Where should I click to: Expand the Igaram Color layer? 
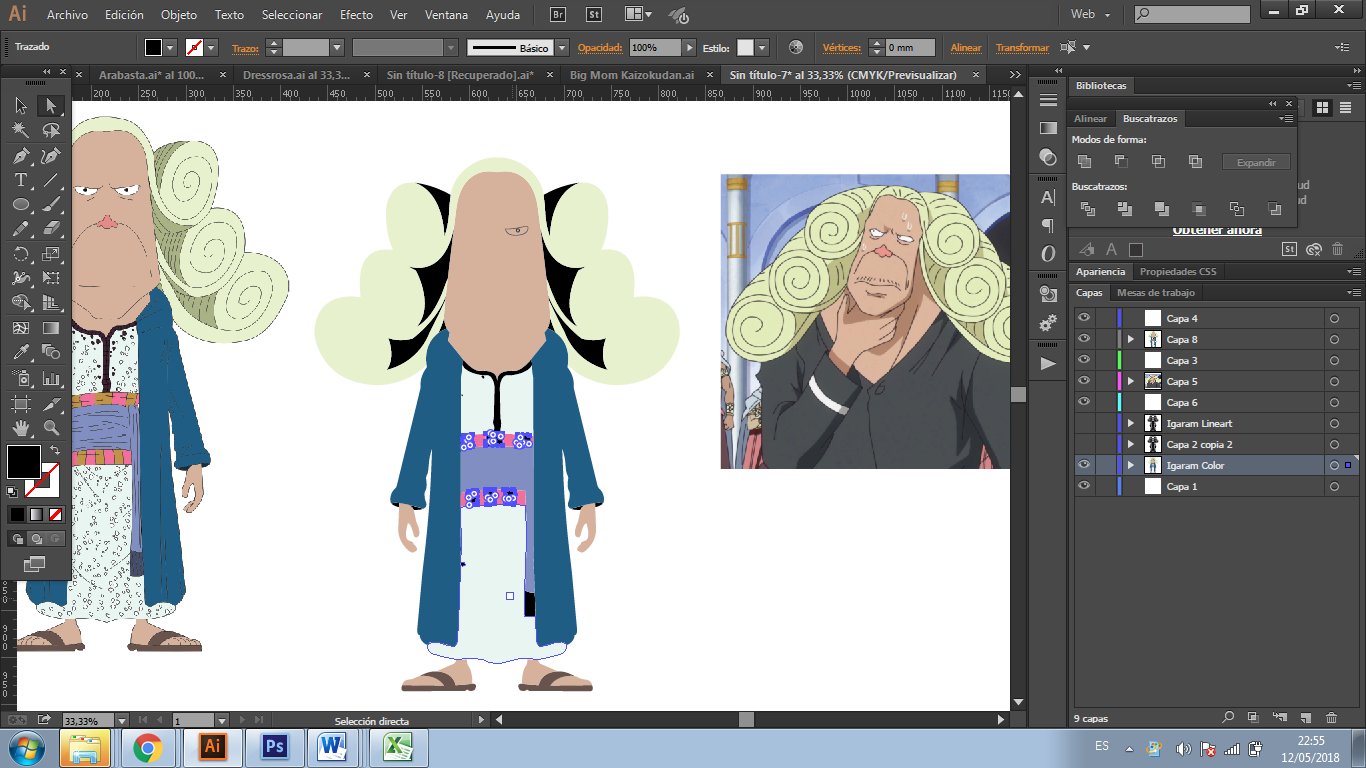1131,465
